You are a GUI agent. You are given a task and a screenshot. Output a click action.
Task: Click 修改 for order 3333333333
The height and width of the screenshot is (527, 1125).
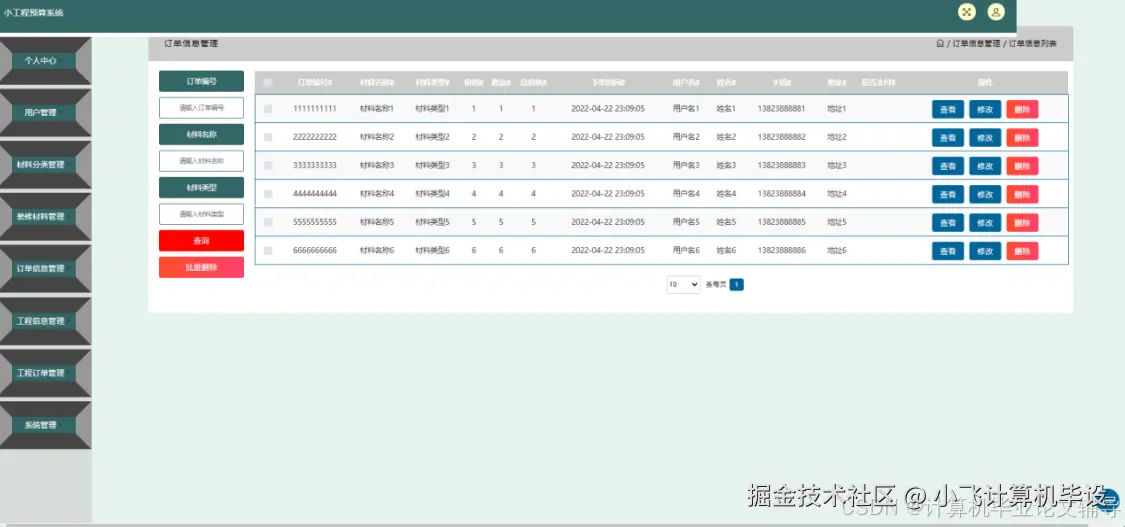(x=985, y=166)
